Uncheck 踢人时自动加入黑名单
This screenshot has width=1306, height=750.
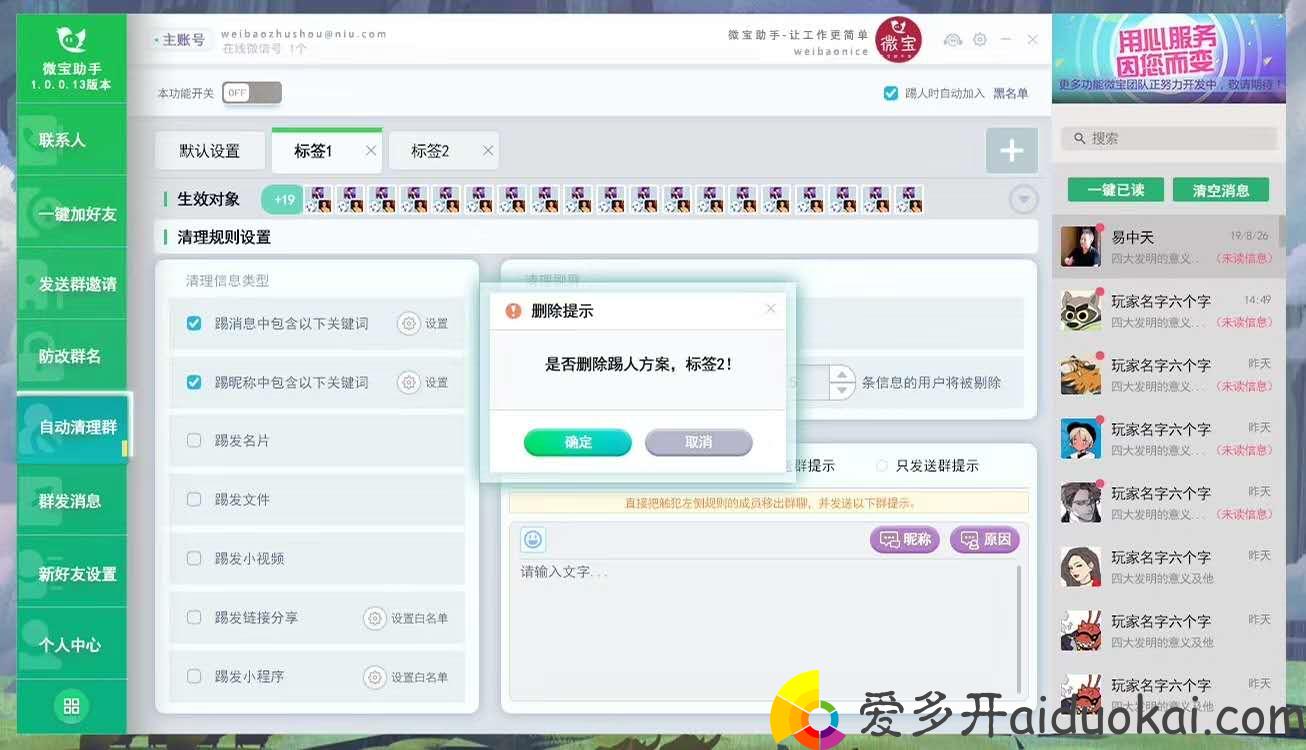tap(890, 93)
